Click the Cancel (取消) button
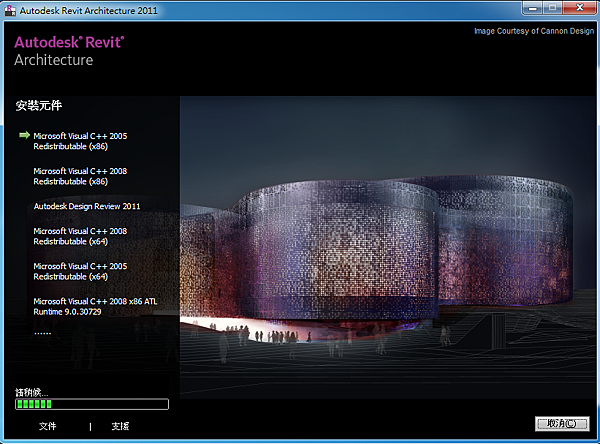This screenshot has height=444, width=600. [x=562, y=424]
